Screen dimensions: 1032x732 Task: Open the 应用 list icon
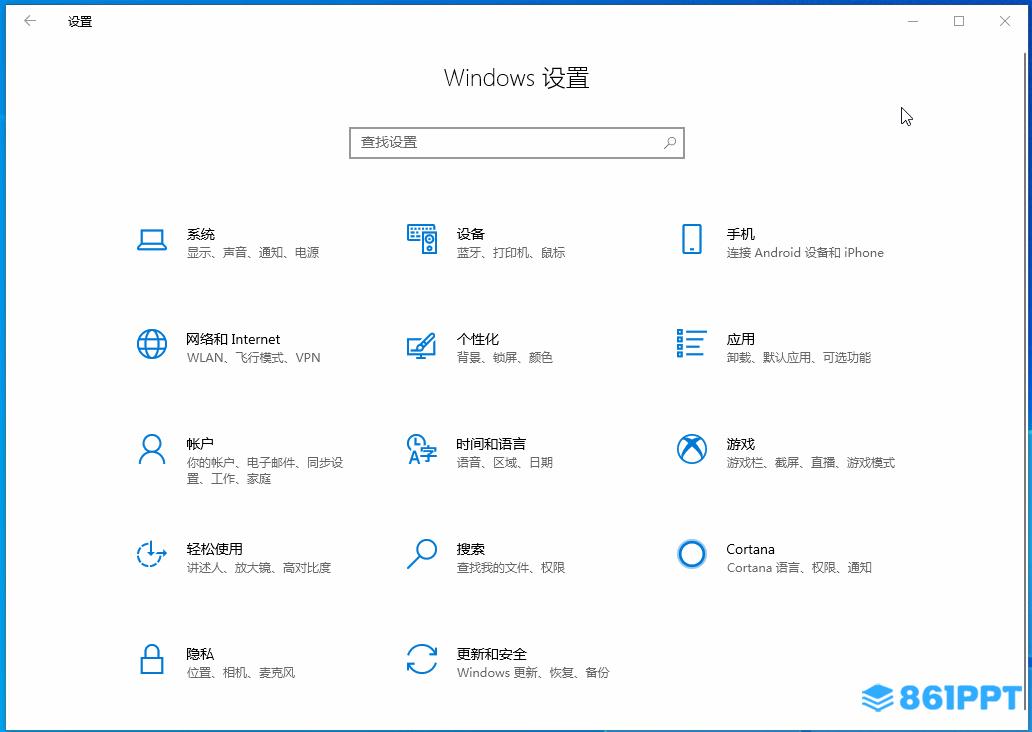(x=692, y=344)
